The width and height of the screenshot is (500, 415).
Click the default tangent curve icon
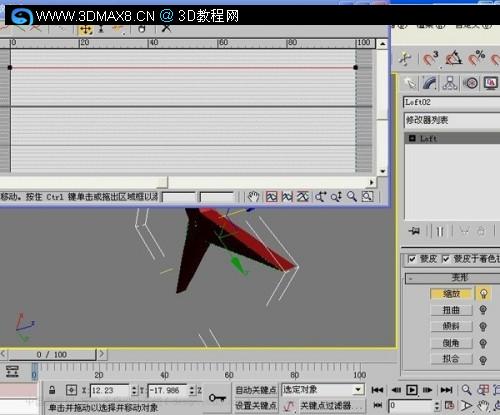tap(289, 406)
